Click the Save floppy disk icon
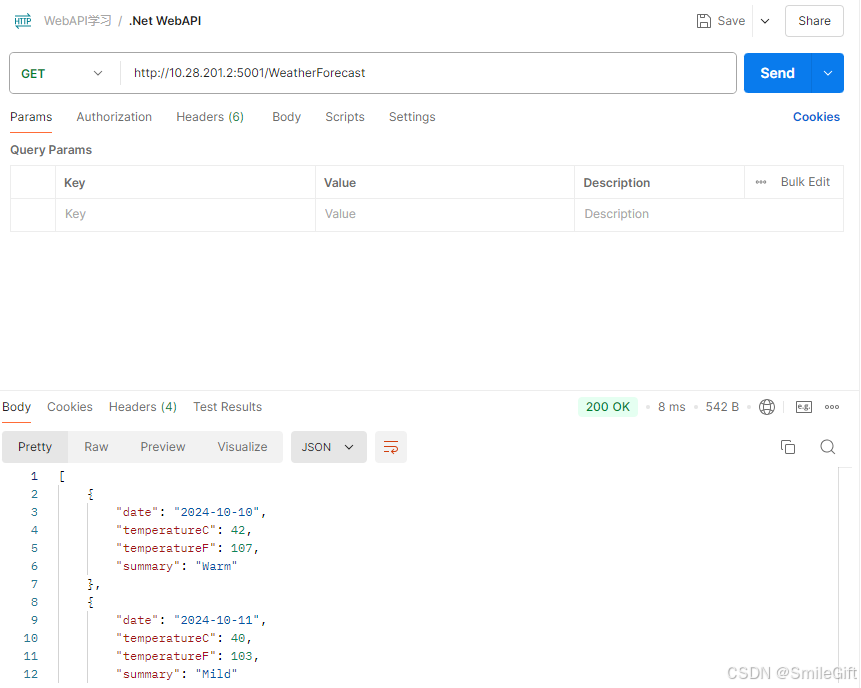 pyautogui.click(x=704, y=21)
